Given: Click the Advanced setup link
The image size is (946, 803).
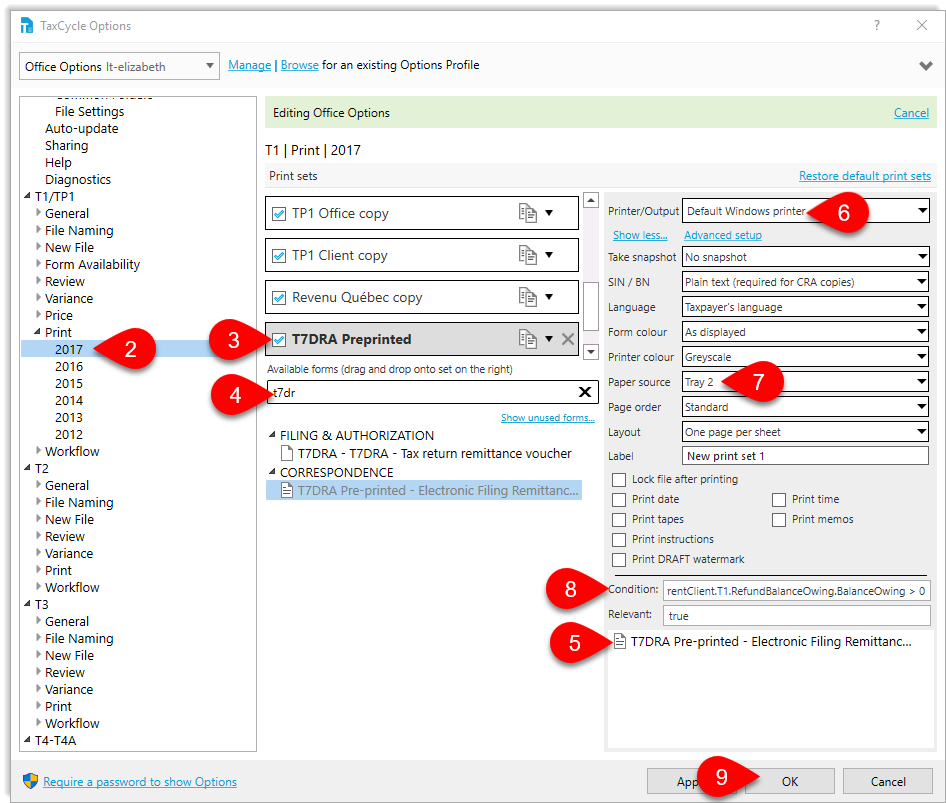Looking at the screenshot, I should pos(723,235).
